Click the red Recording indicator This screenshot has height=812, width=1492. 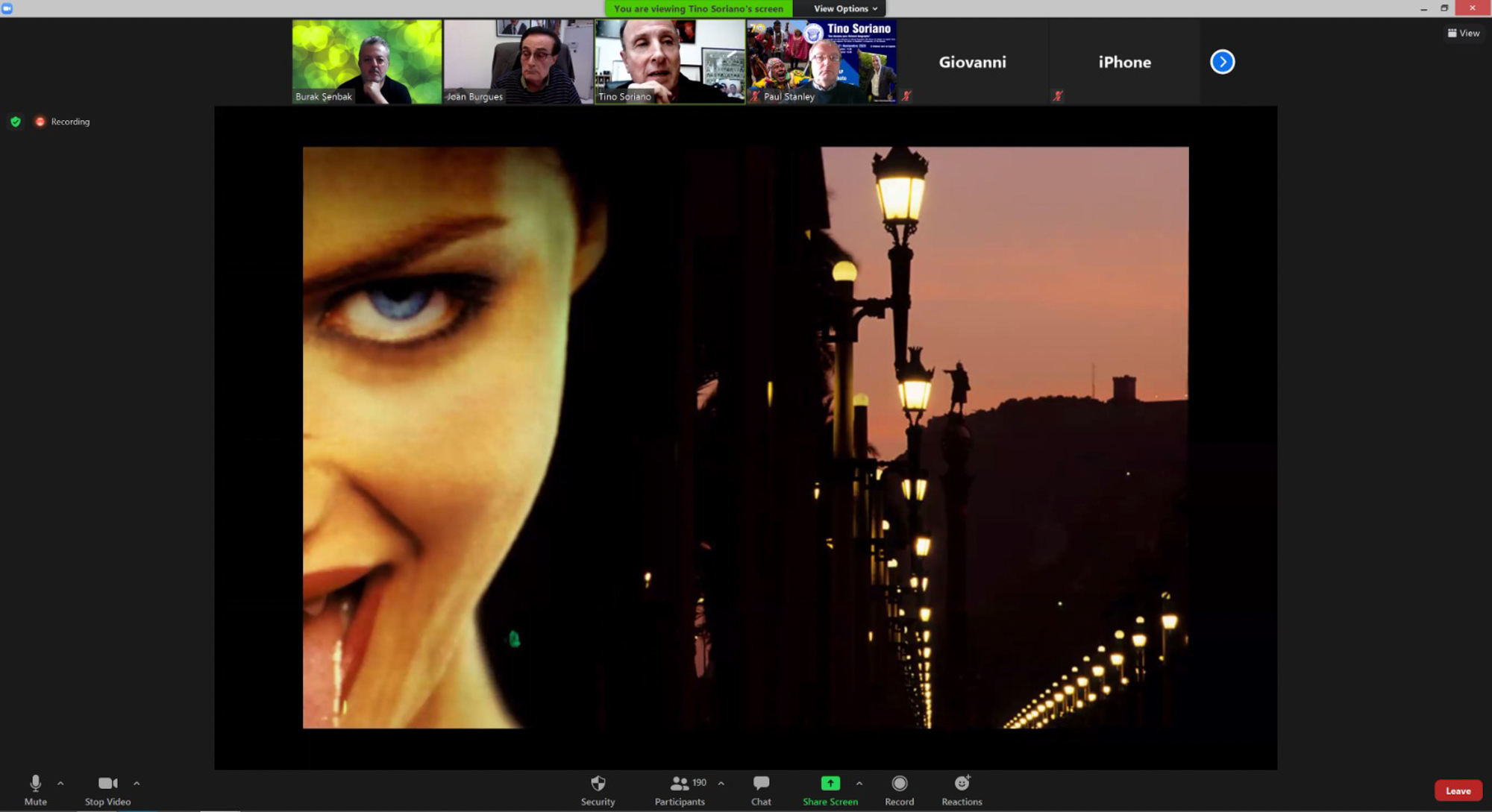tap(40, 122)
